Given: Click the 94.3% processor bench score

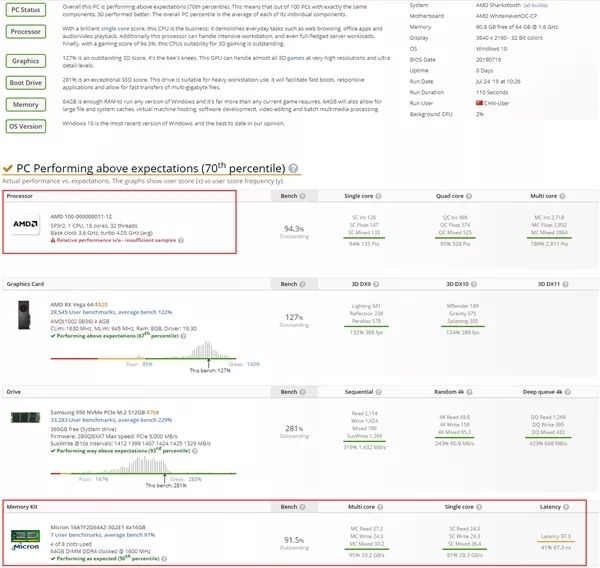Looking at the screenshot, I should point(294,229).
